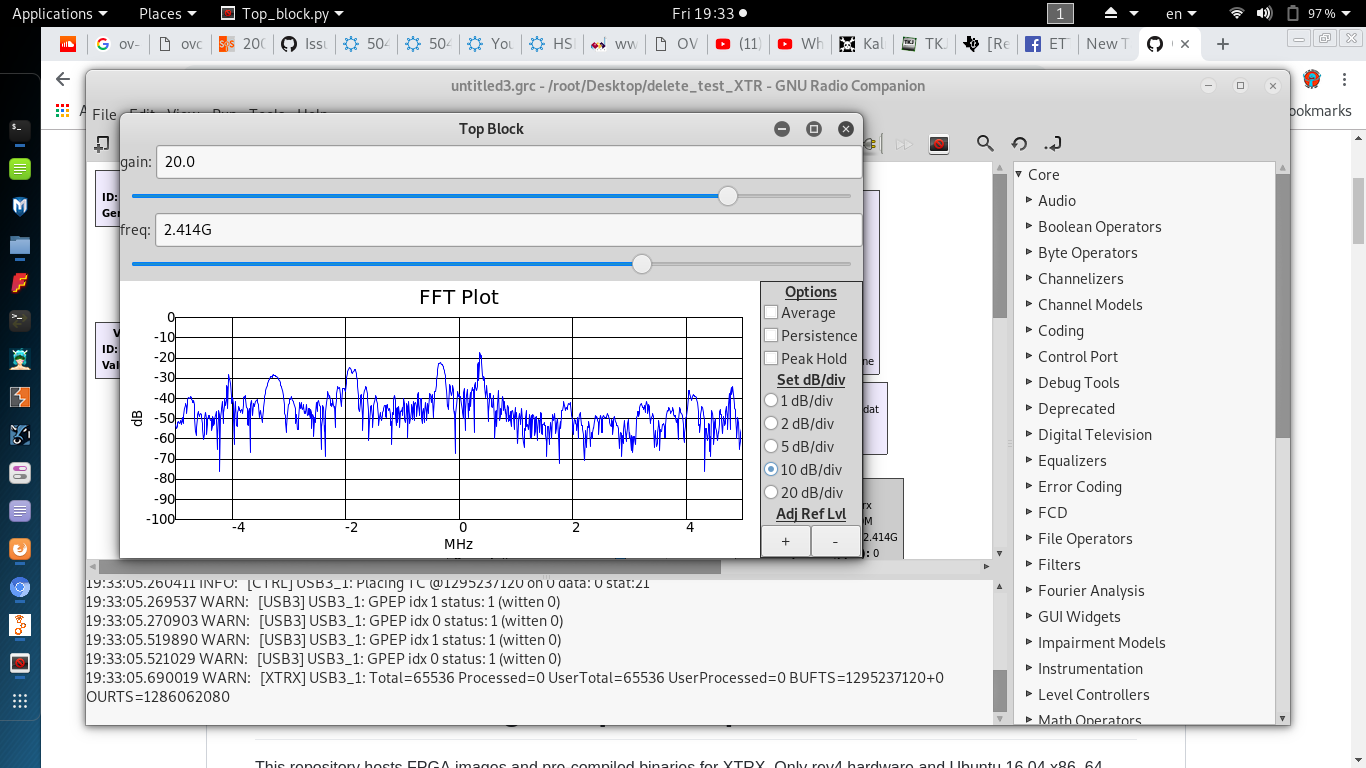1366x768 pixels.
Task: Turn on Peak Hold for the FFT plot
Action: (x=771, y=358)
